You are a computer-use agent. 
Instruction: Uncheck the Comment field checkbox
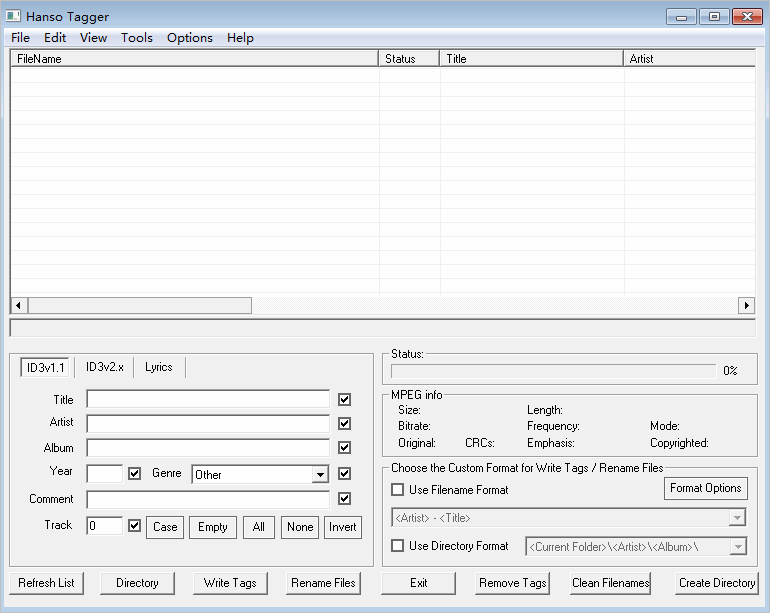point(344,499)
